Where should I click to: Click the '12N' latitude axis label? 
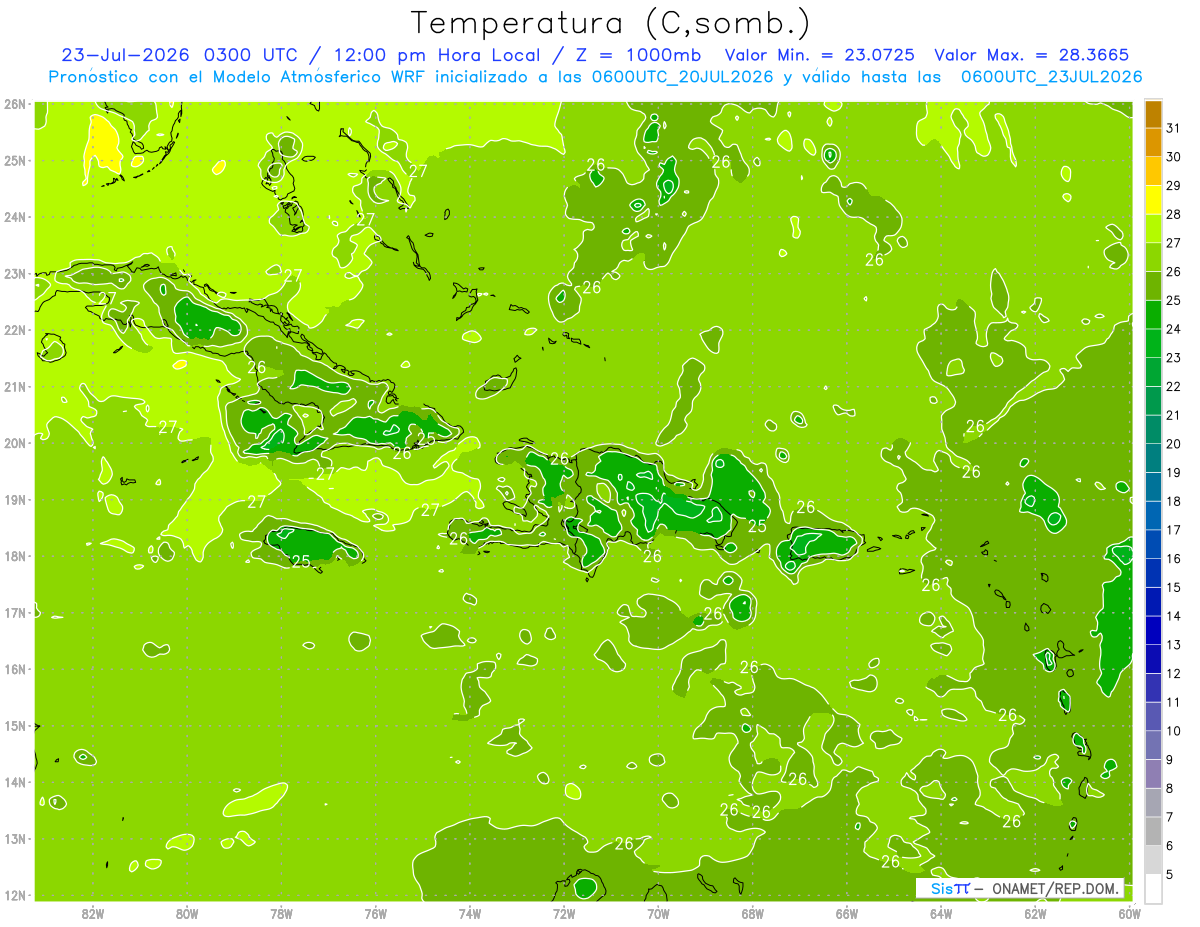14,895
